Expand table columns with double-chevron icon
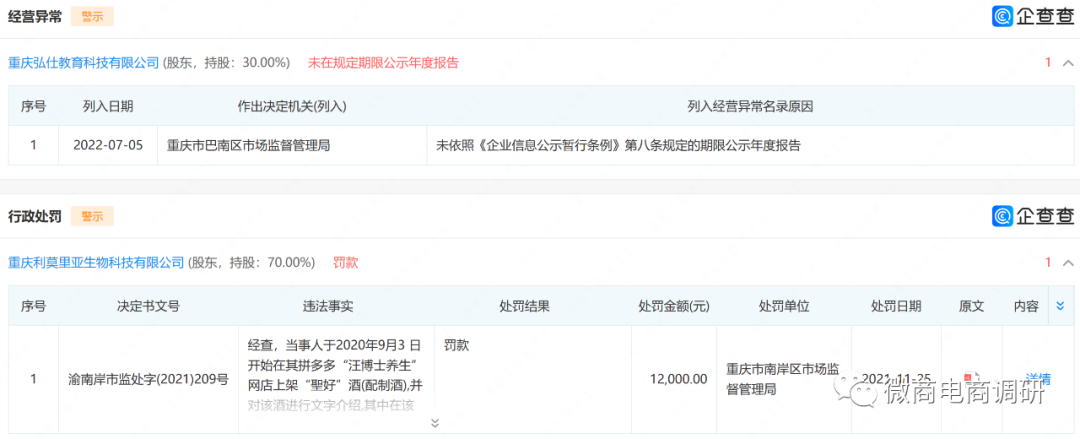This screenshot has height=439, width=1080. point(1060,306)
